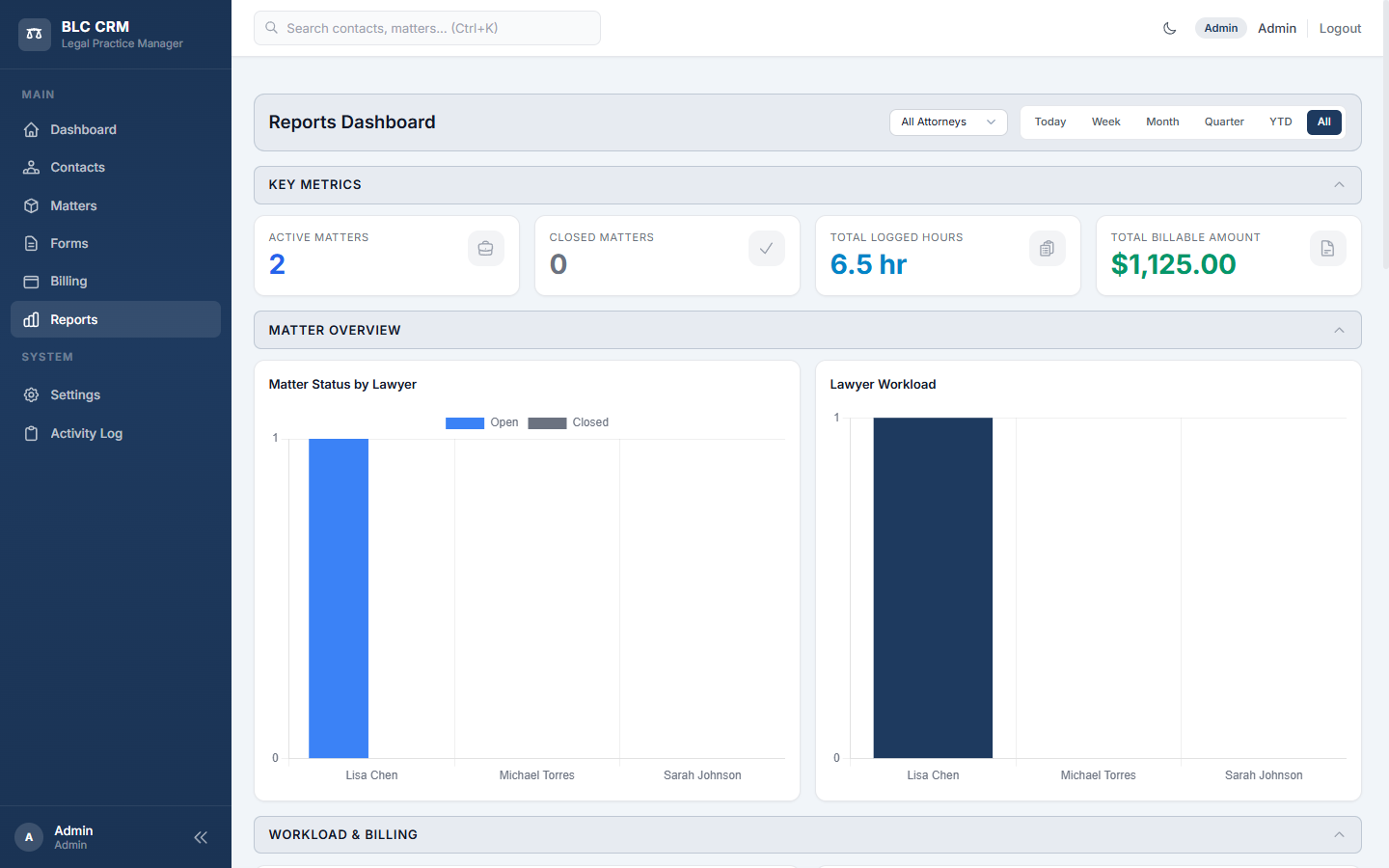1389x868 pixels.
Task: Click the search magnifier icon
Action: (272, 28)
